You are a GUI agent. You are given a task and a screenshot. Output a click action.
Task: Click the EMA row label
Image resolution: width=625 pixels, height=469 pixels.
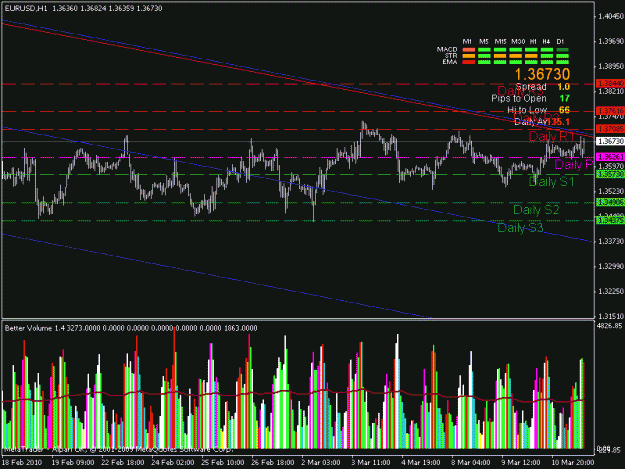[x=450, y=62]
